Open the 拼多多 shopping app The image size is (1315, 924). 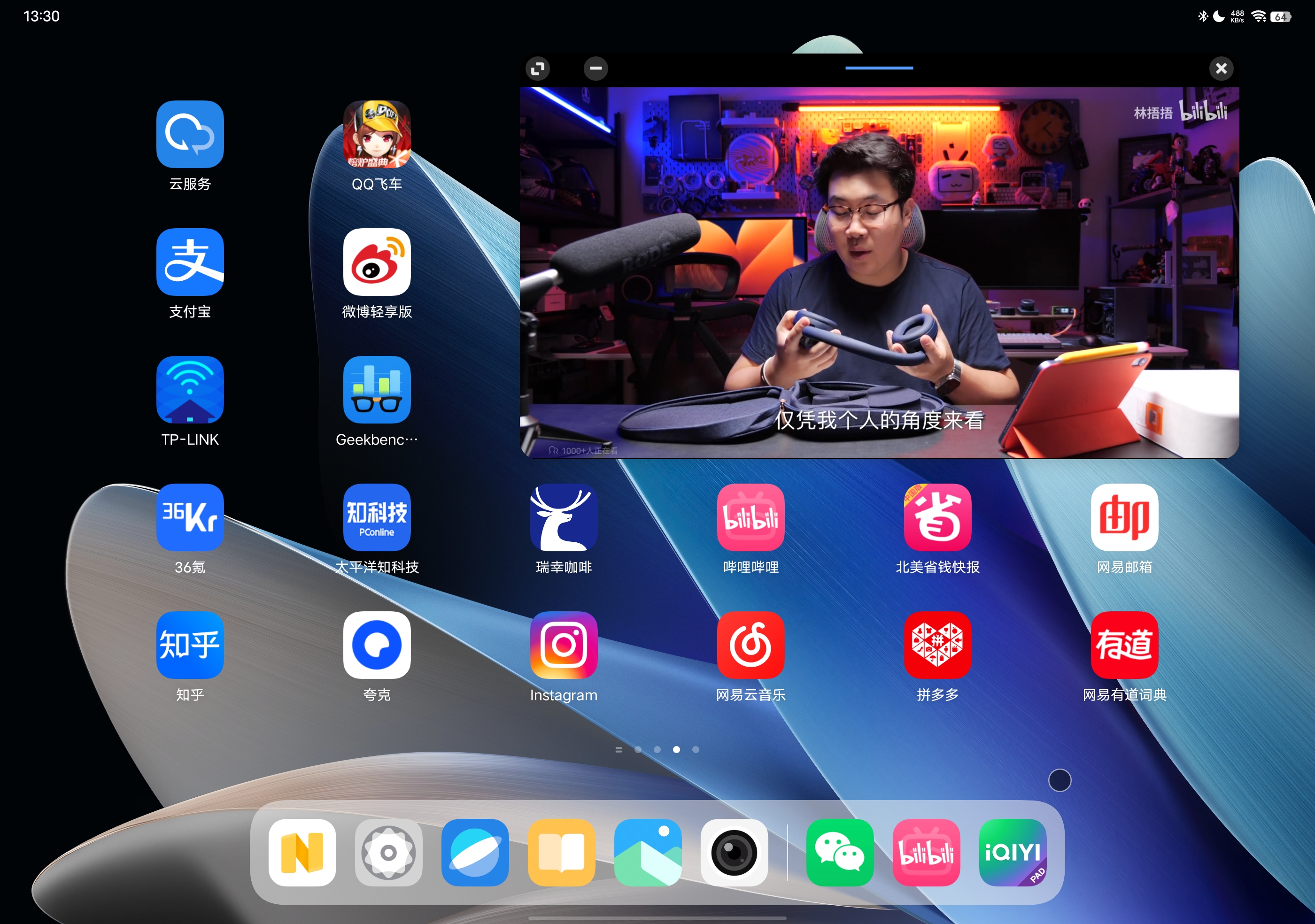click(x=937, y=645)
